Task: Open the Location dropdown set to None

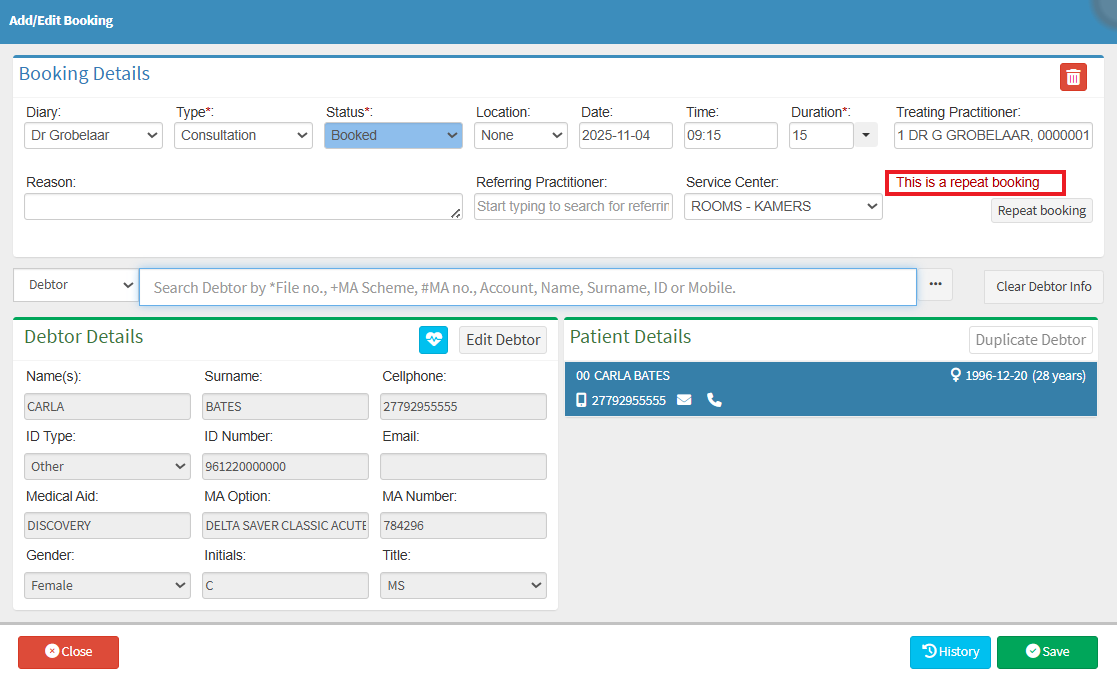Action: coord(521,136)
